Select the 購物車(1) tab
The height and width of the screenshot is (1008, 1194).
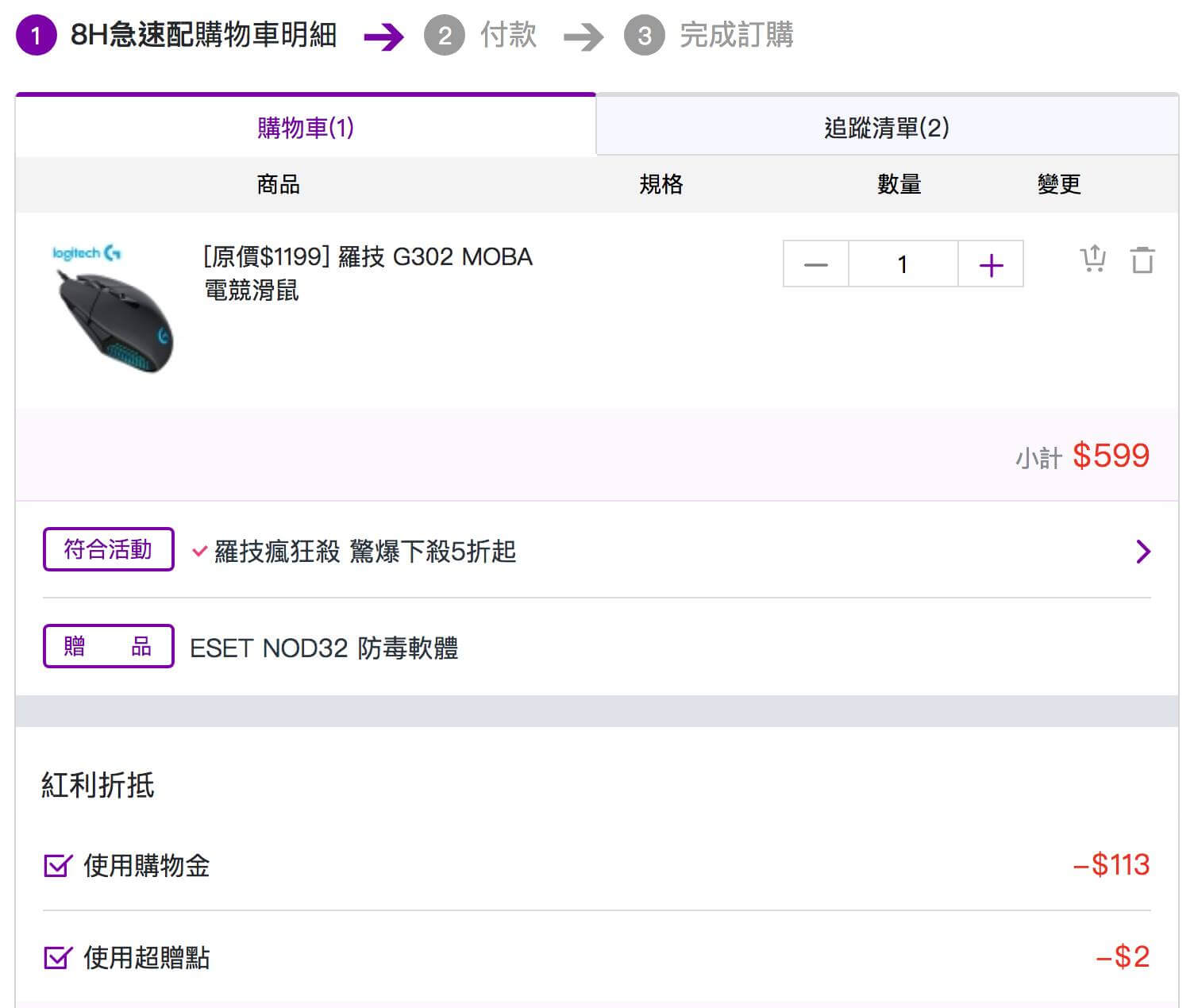click(x=306, y=127)
